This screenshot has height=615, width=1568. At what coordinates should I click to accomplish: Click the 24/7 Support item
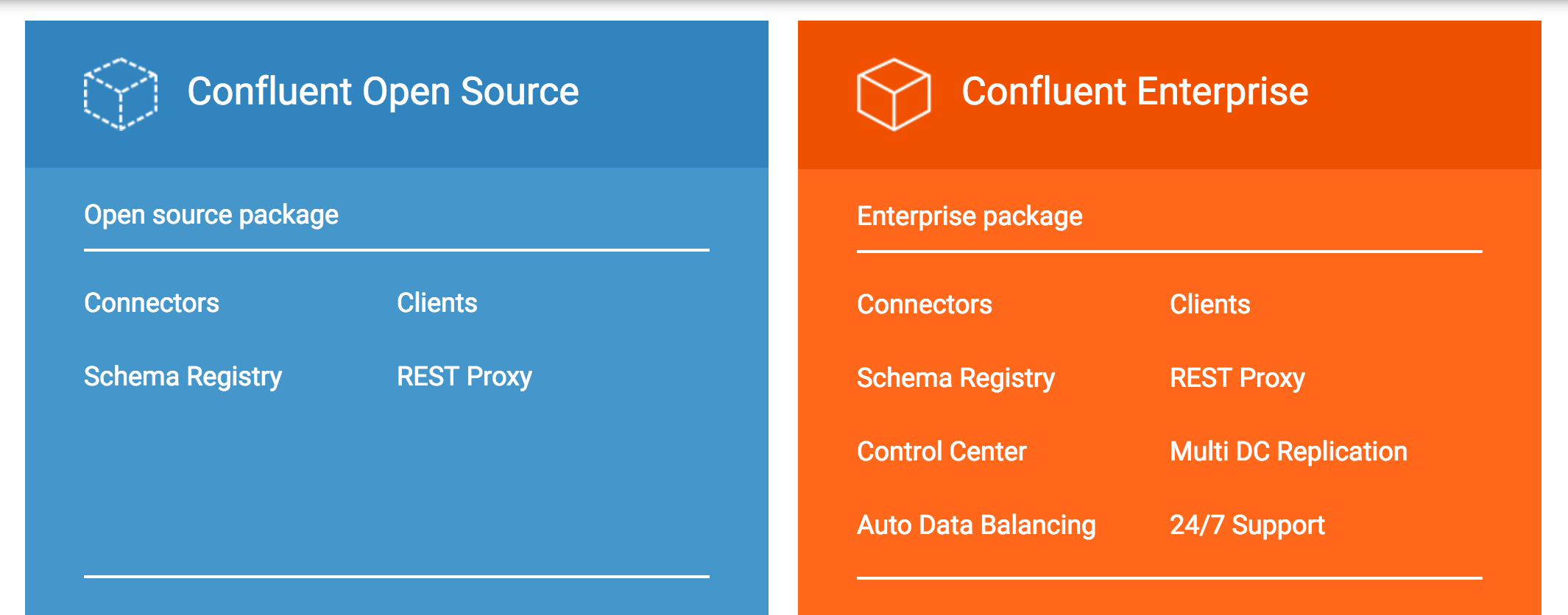pyautogui.click(x=1247, y=525)
